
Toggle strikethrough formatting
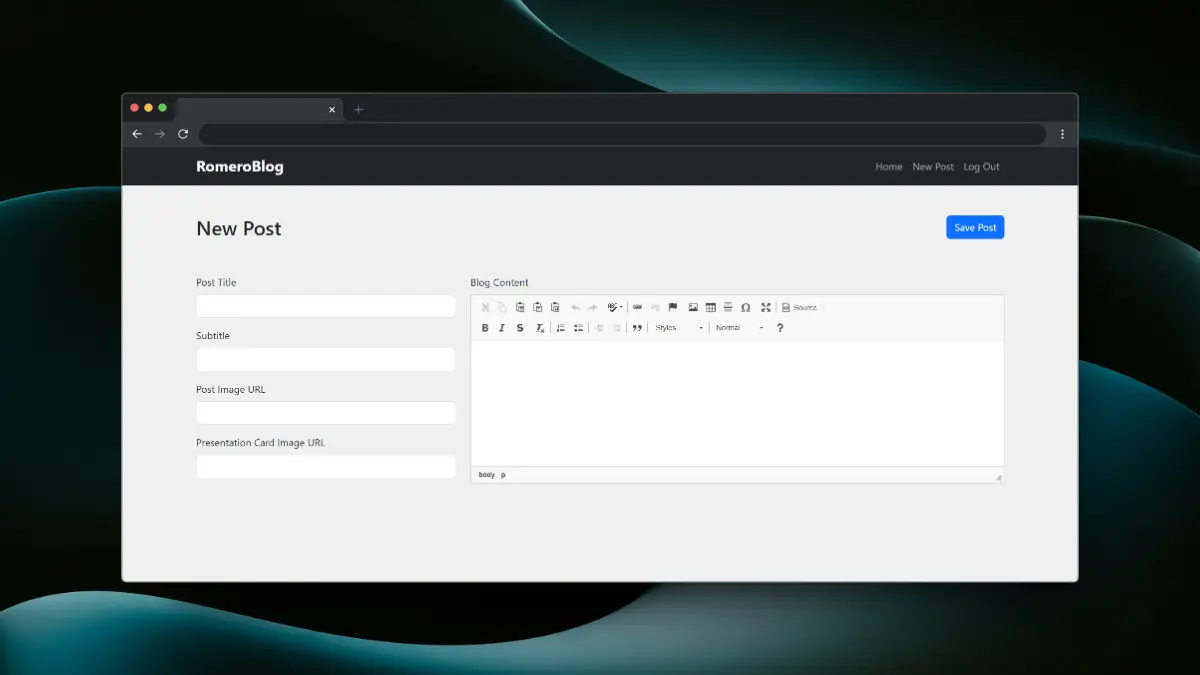pos(520,328)
